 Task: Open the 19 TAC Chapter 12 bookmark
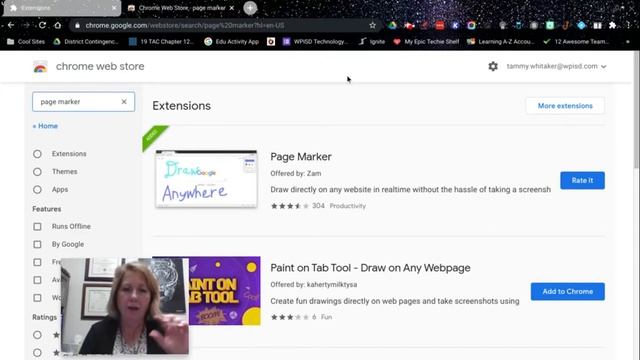(161, 42)
